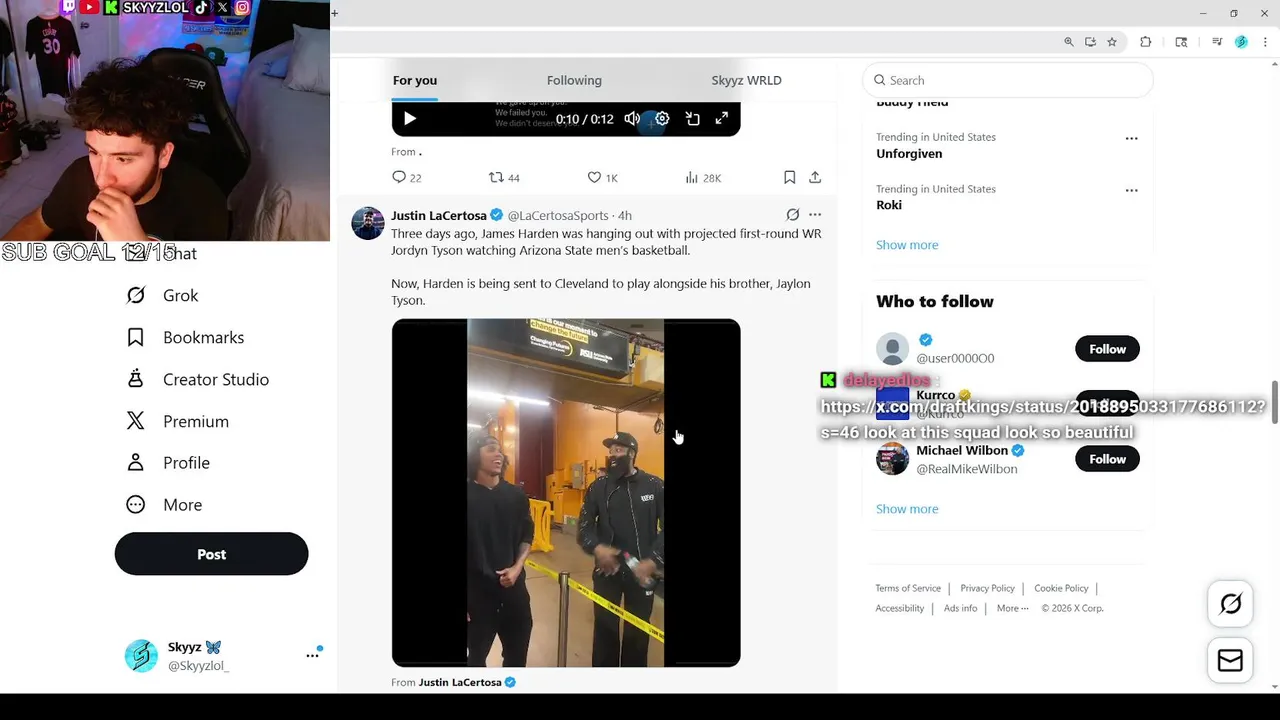The width and height of the screenshot is (1280, 720).
Task: Show more trending topics
Action: 907,245
